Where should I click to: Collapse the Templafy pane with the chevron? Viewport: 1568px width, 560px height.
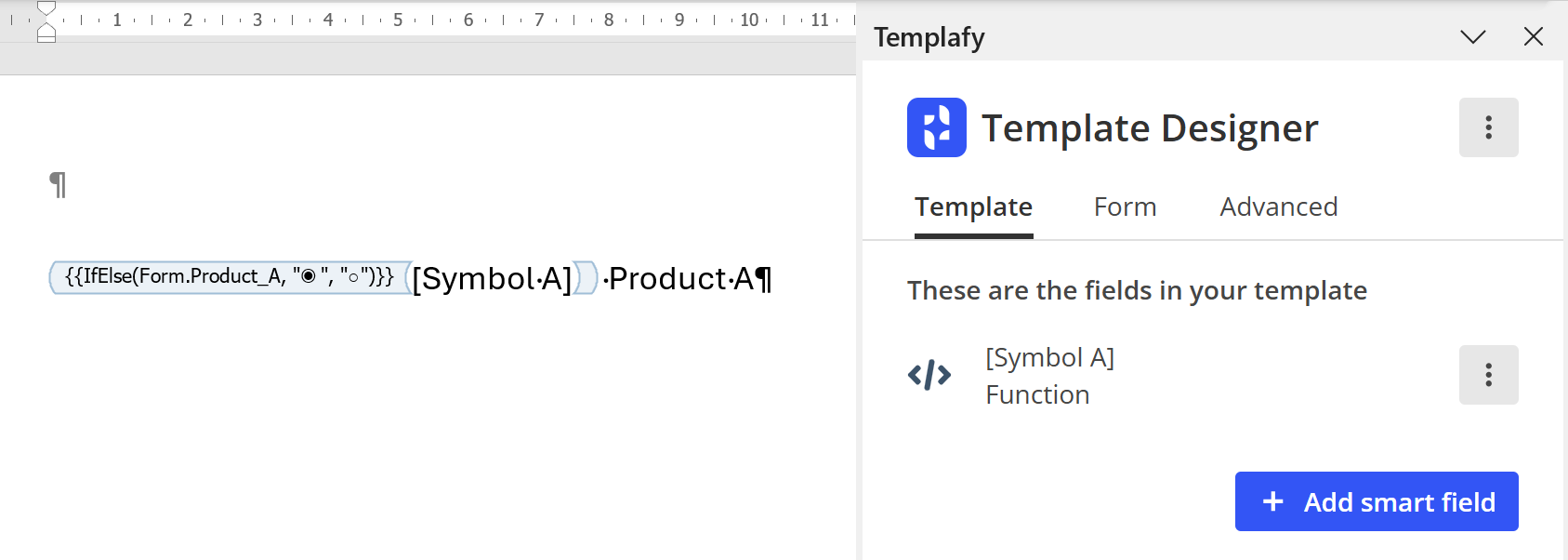(1472, 37)
